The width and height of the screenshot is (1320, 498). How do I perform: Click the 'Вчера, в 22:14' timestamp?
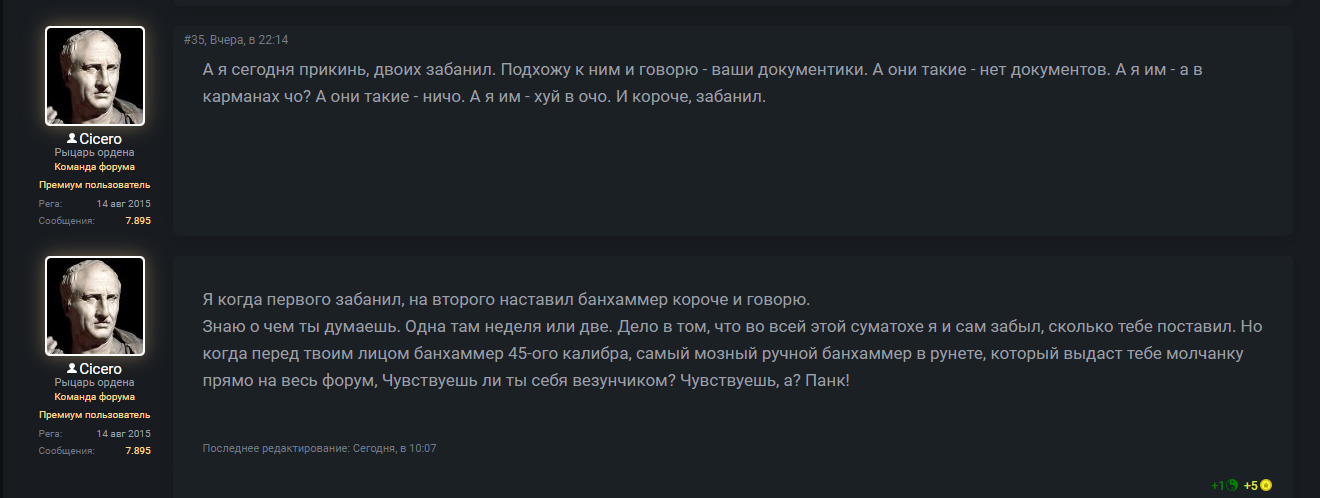(x=249, y=39)
